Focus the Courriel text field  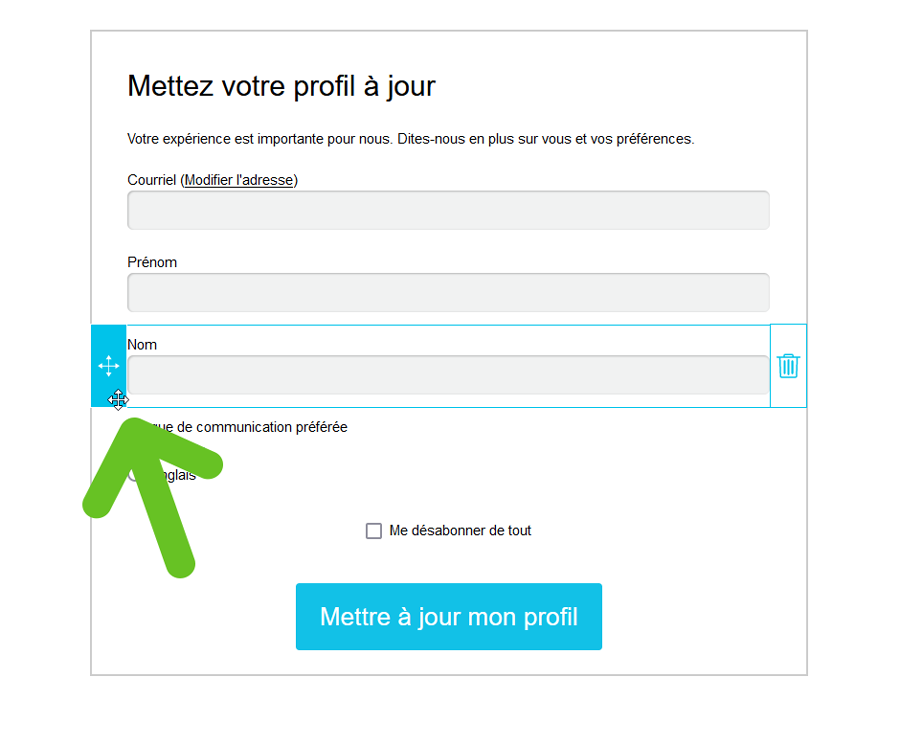(448, 211)
